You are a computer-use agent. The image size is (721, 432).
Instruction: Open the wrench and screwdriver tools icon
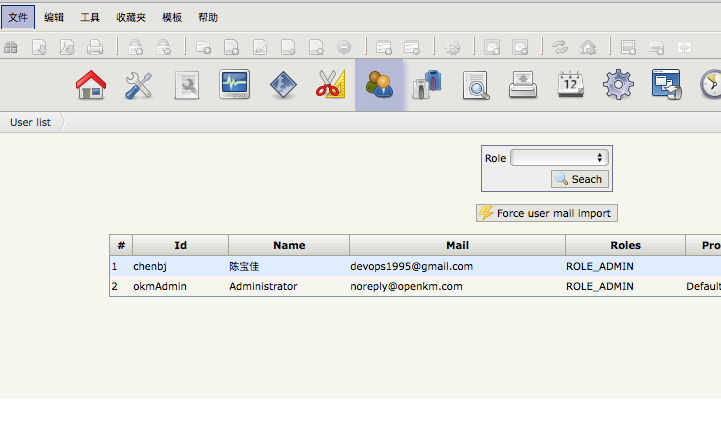(139, 85)
